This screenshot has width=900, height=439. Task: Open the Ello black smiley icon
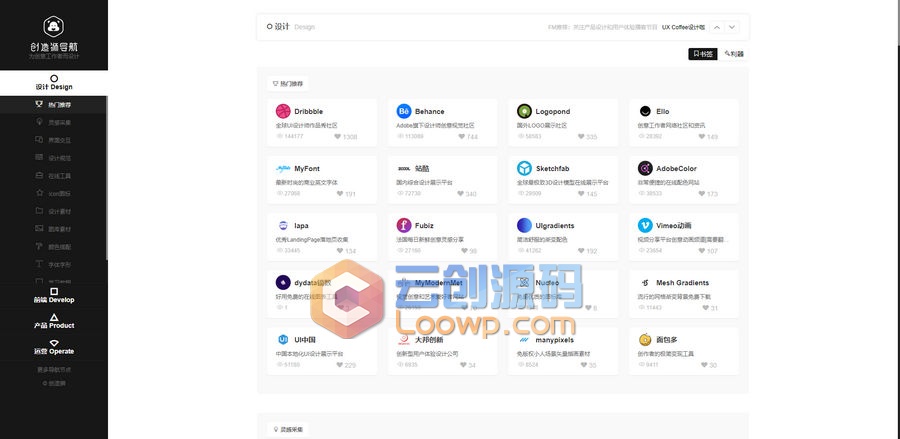point(645,111)
